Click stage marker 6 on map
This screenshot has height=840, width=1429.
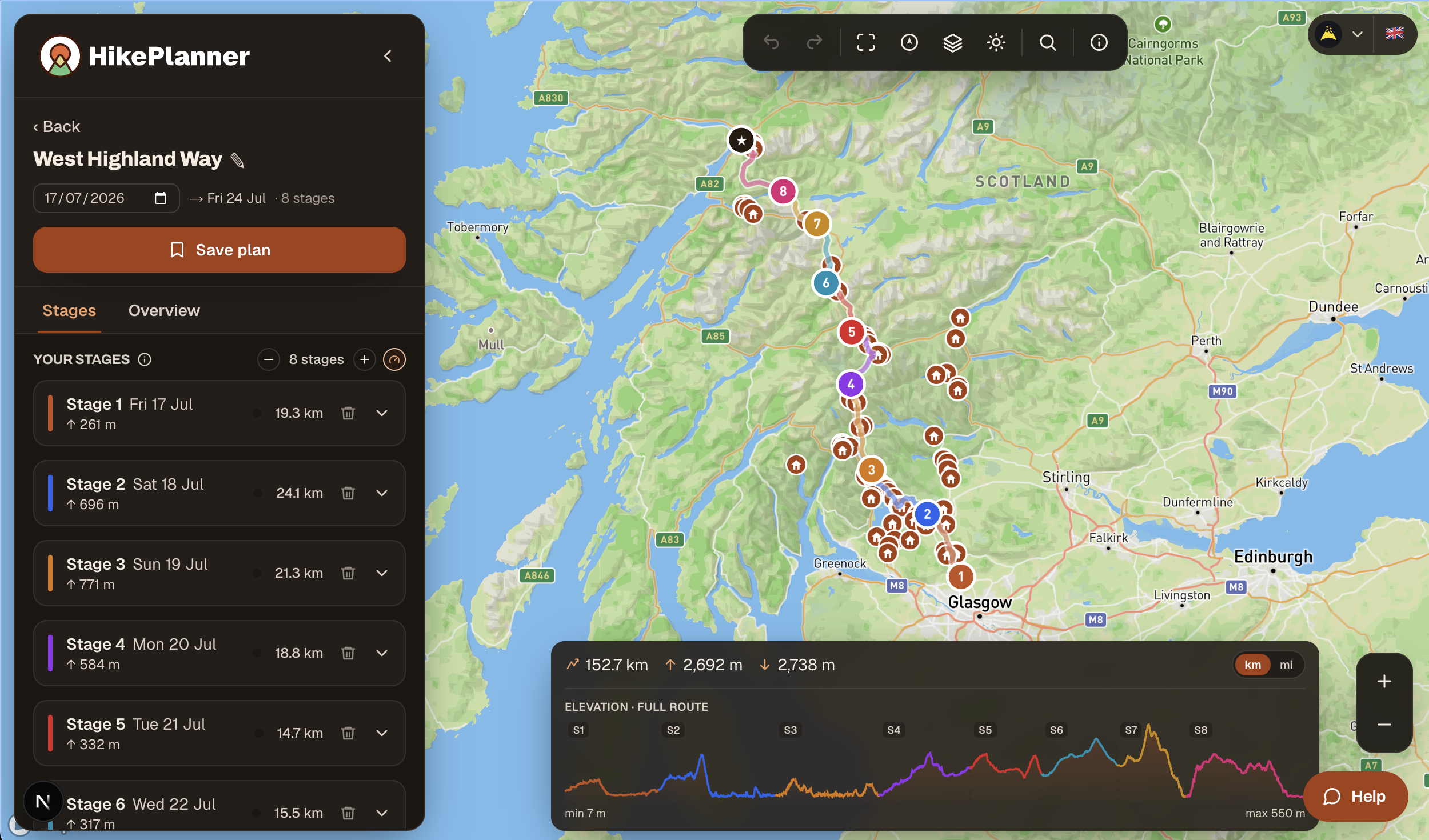click(x=826, y=283)
